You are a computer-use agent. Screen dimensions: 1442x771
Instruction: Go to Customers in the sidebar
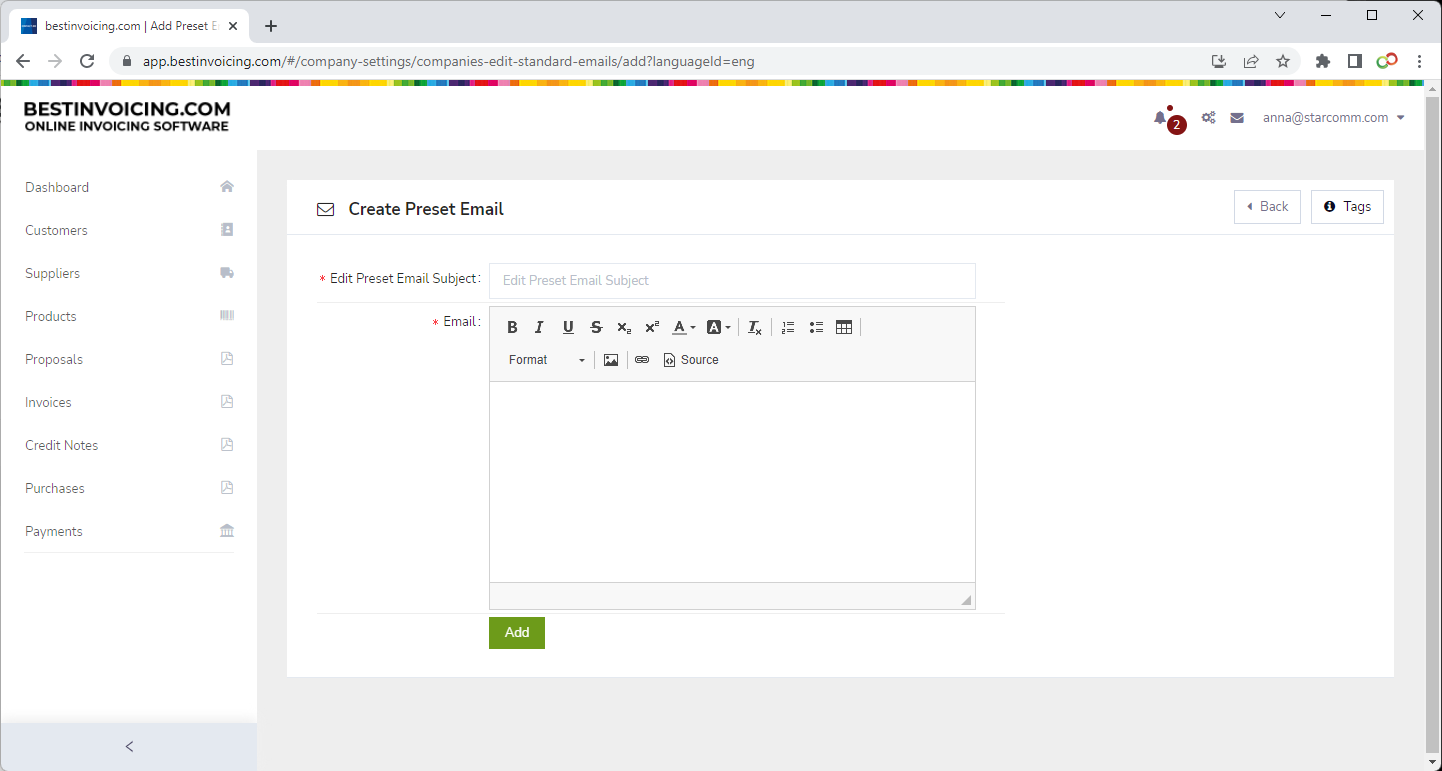click(x=57, y=230)
